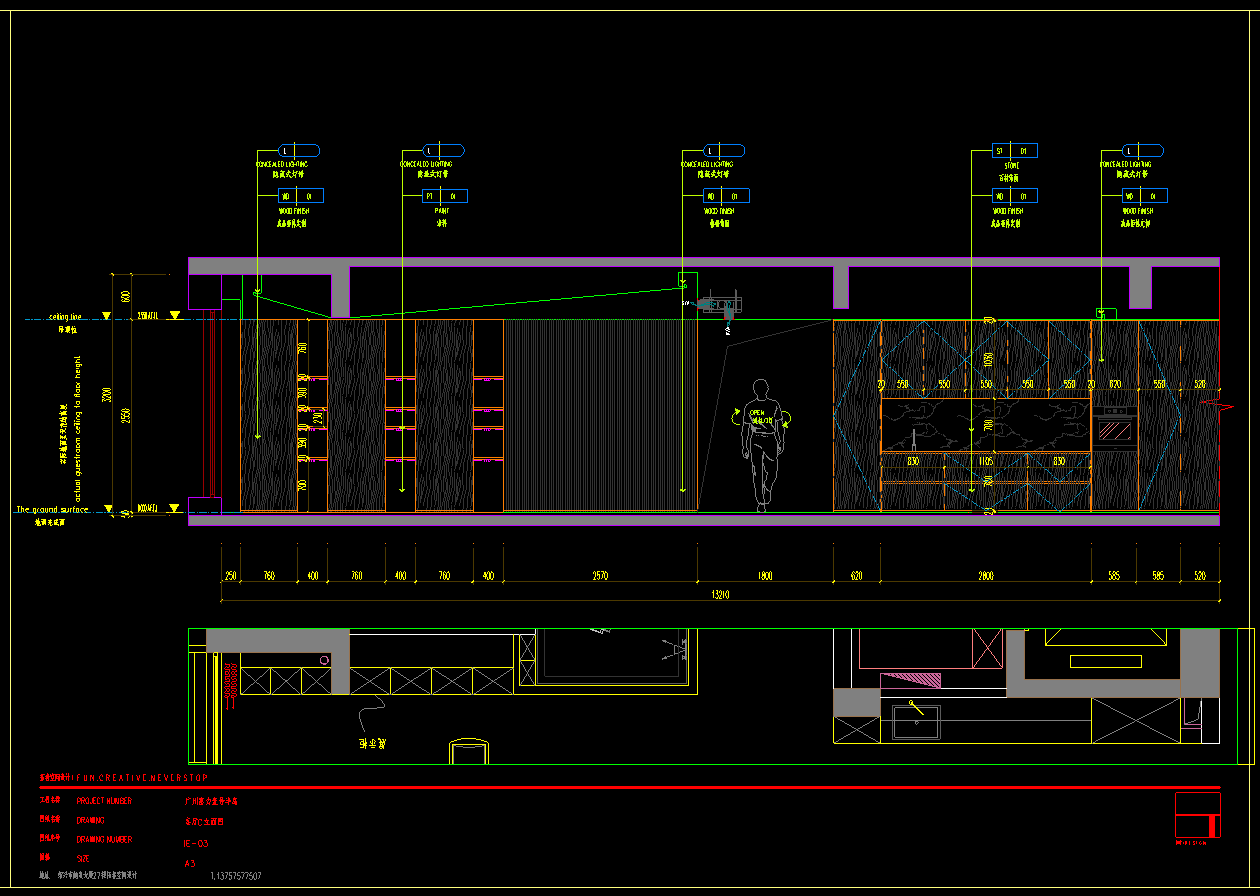Select the built-in oven drawing in the cabinet wall
1260x896 pixels.
pos(1114,427)
